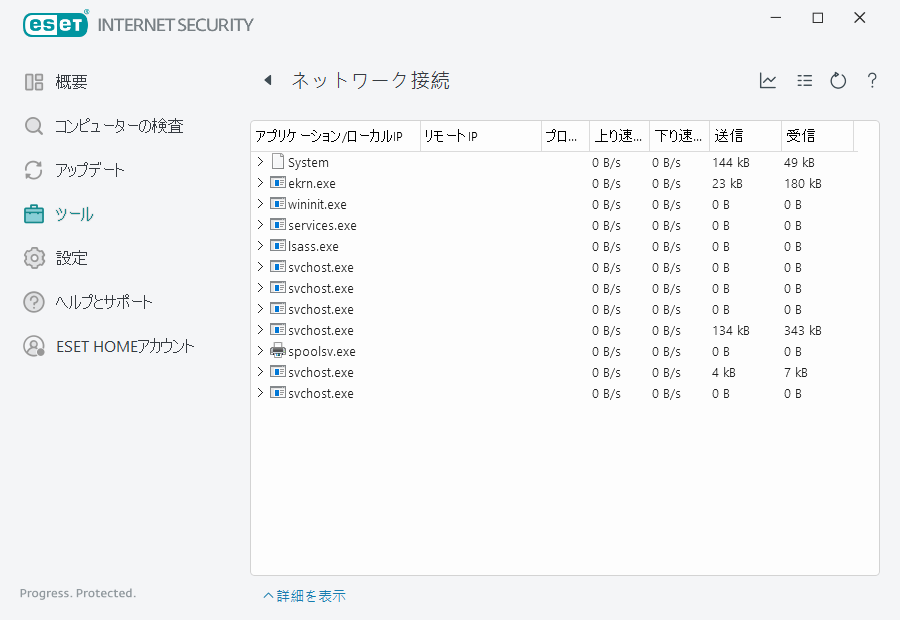Select the spoolsv.exe process name
The height and width of the screenshot is (620, 900).
tap(322, 351)
